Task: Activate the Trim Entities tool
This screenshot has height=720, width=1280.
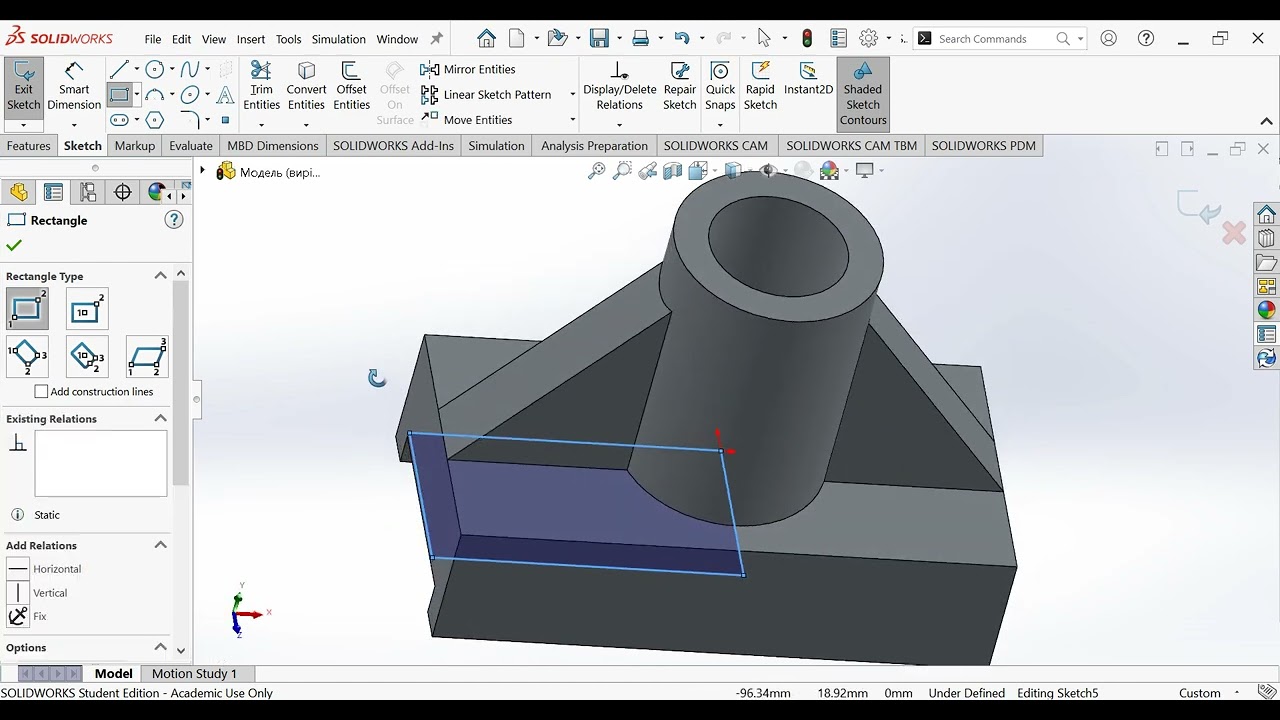Action: [261, 87]
